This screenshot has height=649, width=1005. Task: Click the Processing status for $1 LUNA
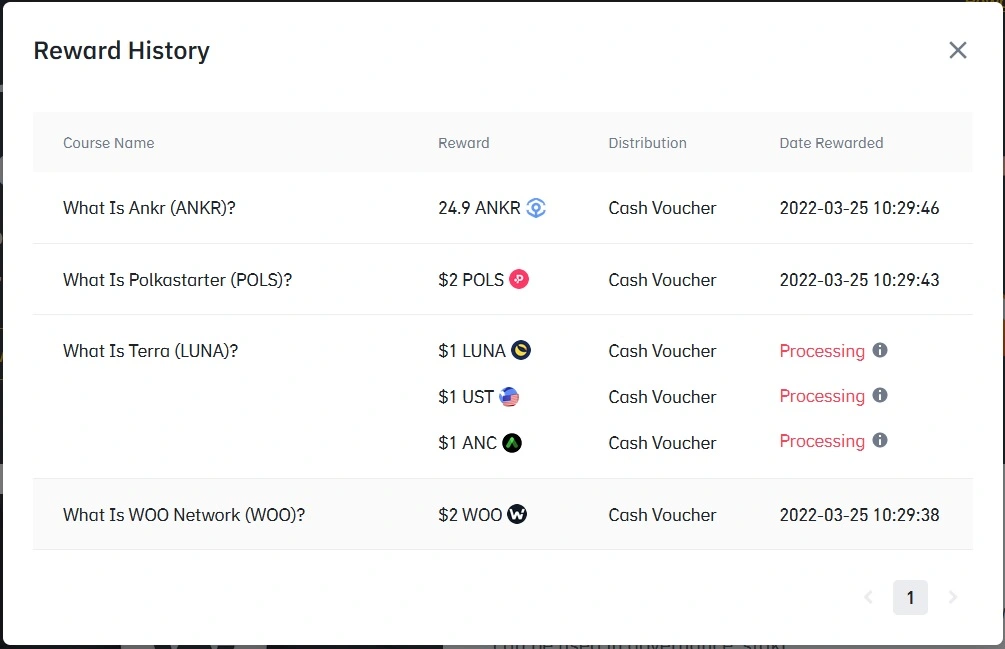[822, 351]
